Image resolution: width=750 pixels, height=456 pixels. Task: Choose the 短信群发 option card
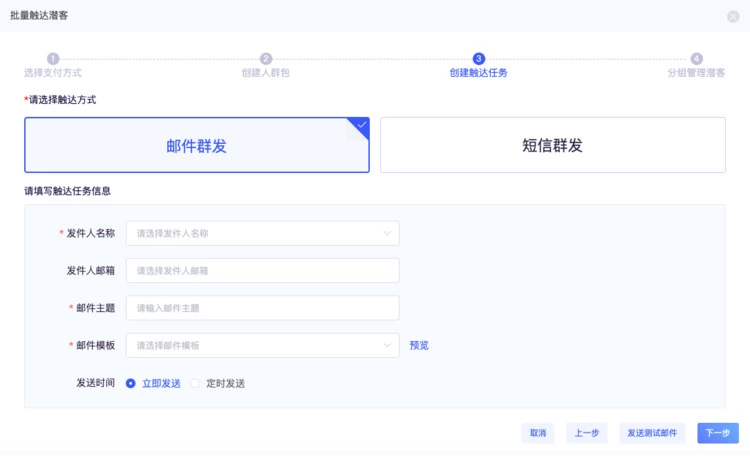(x=552, y=146)
